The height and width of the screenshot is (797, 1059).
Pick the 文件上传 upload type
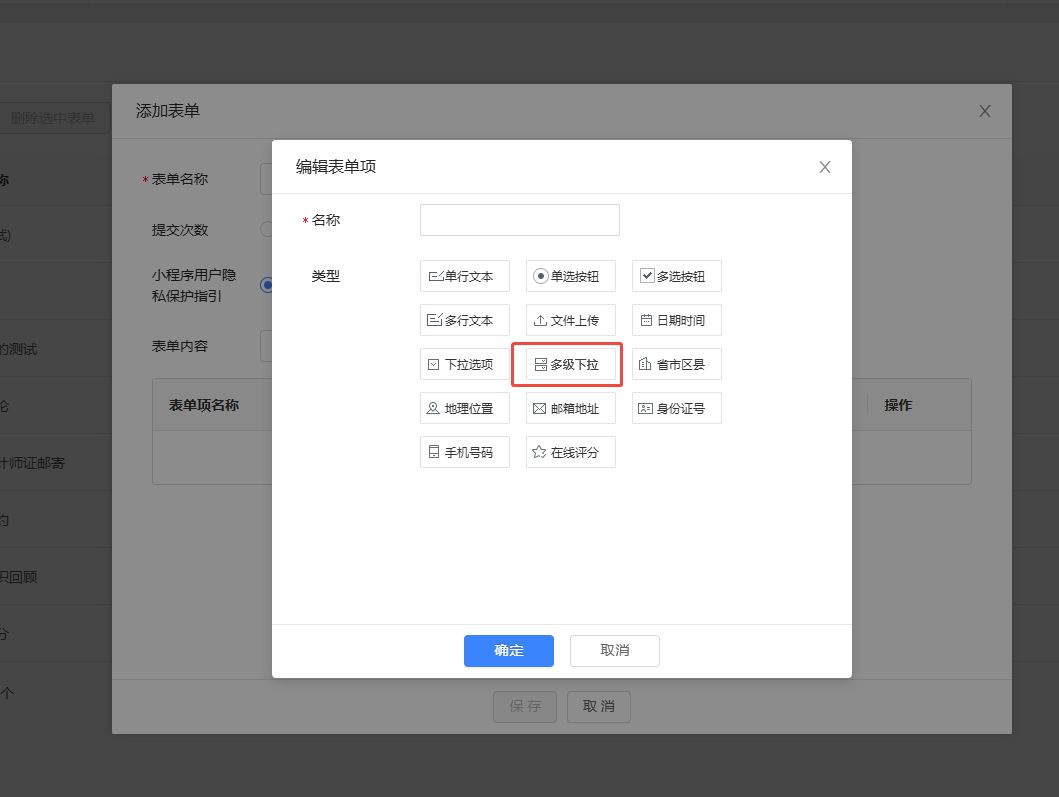pos(570,320)
